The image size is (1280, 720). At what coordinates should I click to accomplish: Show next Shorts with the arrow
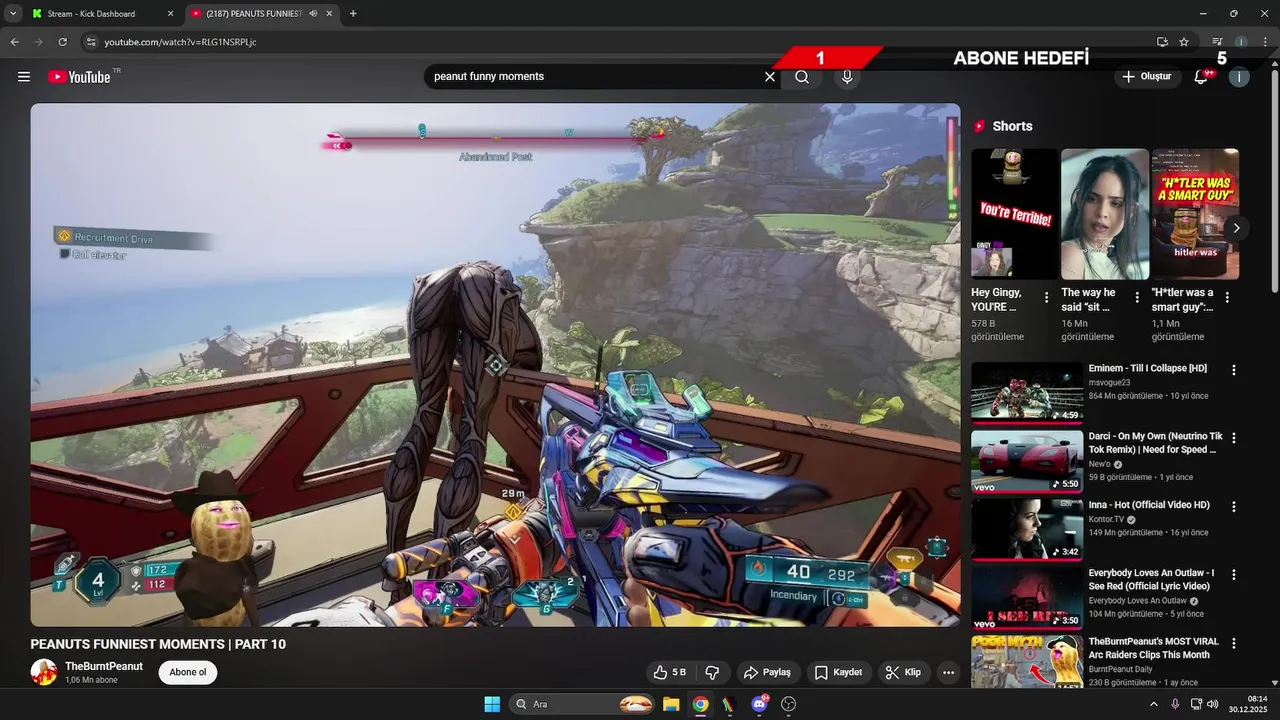tap(1236, 228)
